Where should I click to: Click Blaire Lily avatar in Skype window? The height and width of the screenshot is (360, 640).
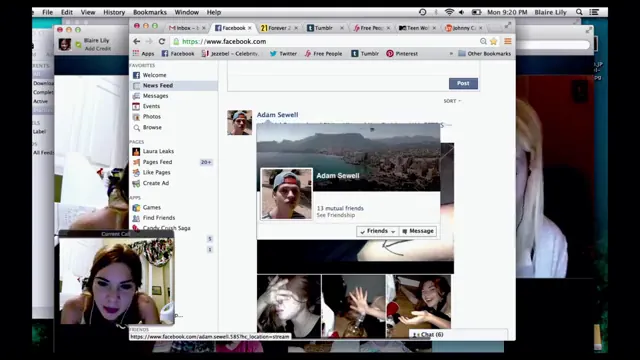65,44
